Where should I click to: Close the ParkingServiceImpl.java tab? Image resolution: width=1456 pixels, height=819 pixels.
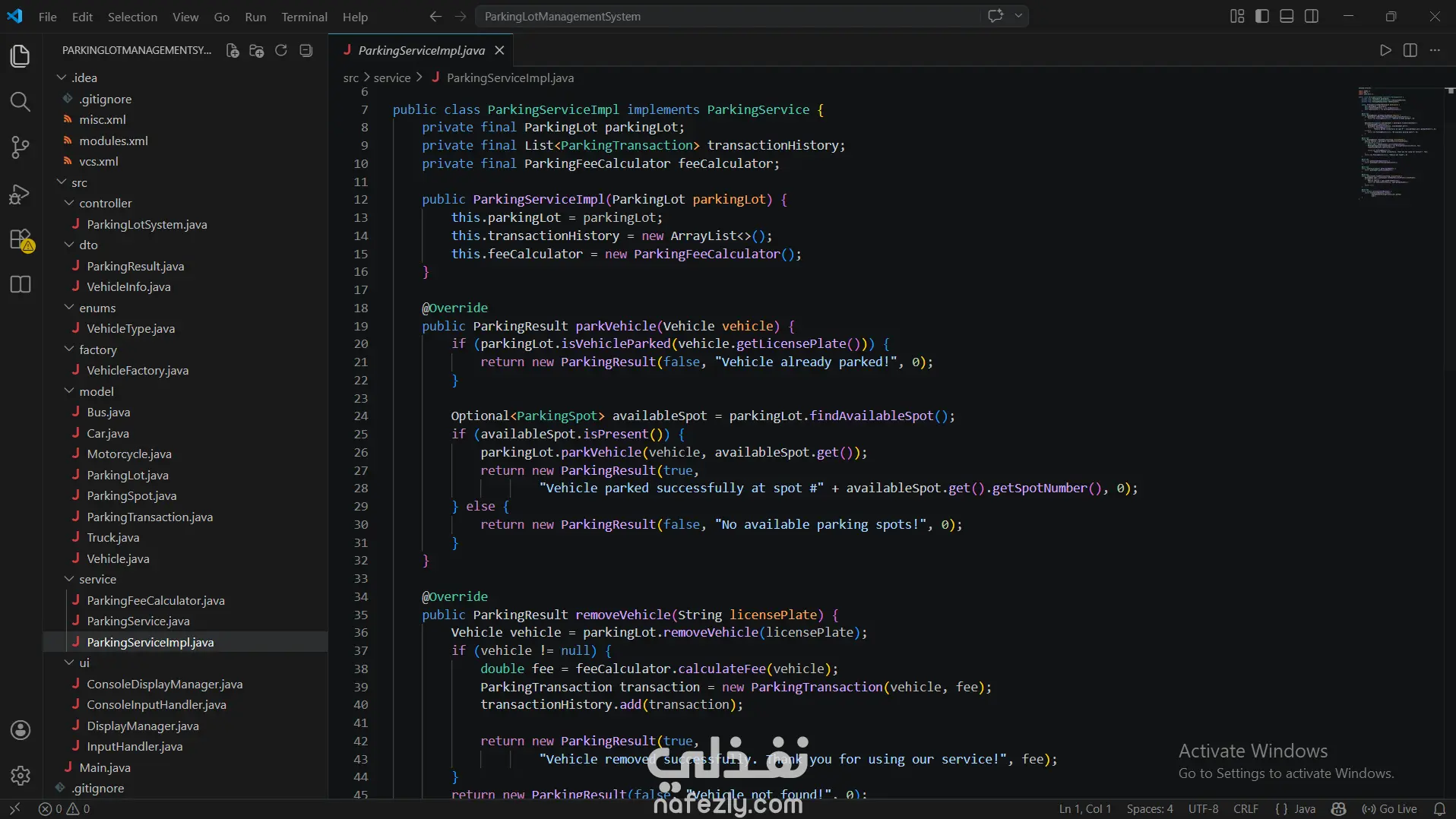pos(499,50)
